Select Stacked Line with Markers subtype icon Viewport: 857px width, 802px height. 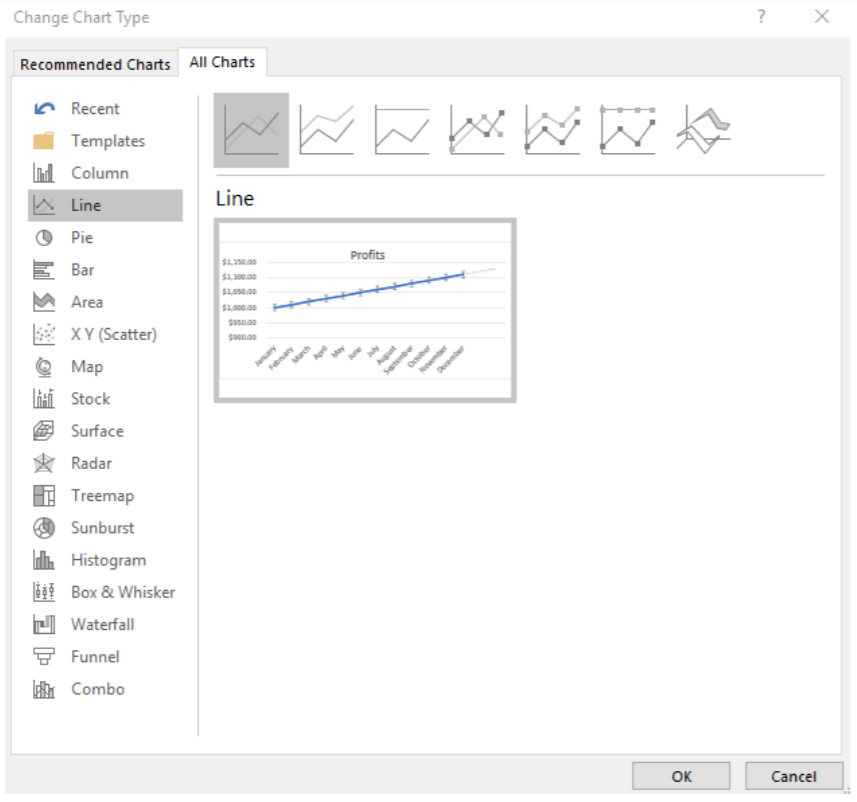pos(552,130)
